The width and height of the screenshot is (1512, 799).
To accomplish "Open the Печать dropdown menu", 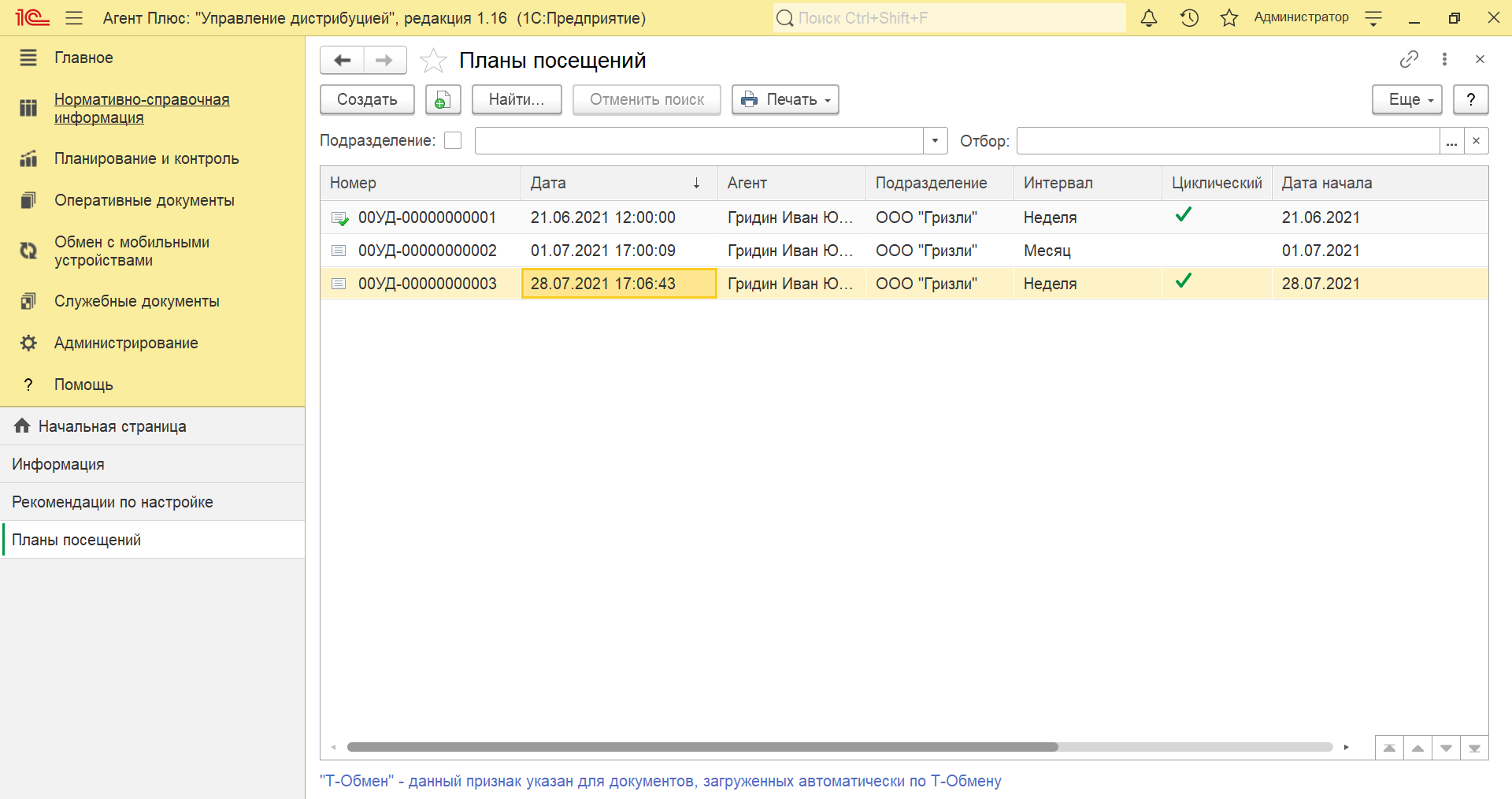I will (785, 99).
